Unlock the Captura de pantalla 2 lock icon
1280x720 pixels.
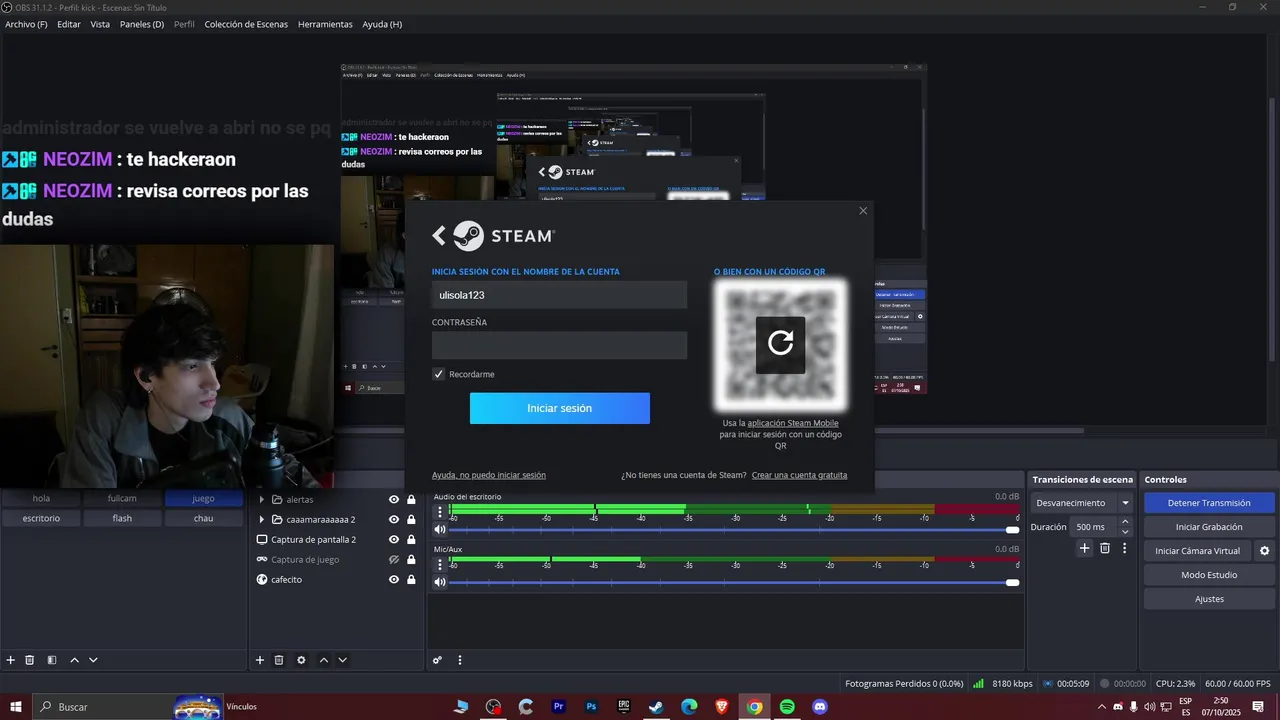click(411, 540)
